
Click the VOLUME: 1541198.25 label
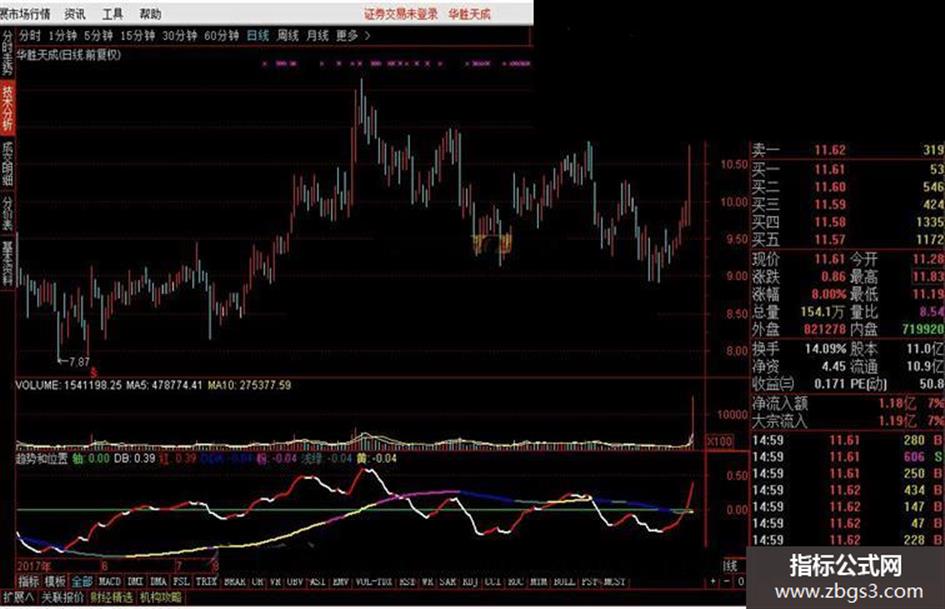[69, 385]
